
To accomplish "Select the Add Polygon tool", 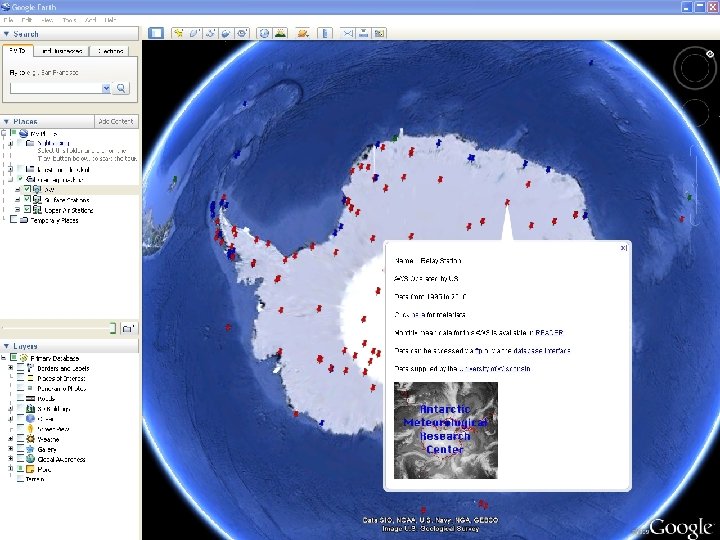I will [x=194, y=33].
